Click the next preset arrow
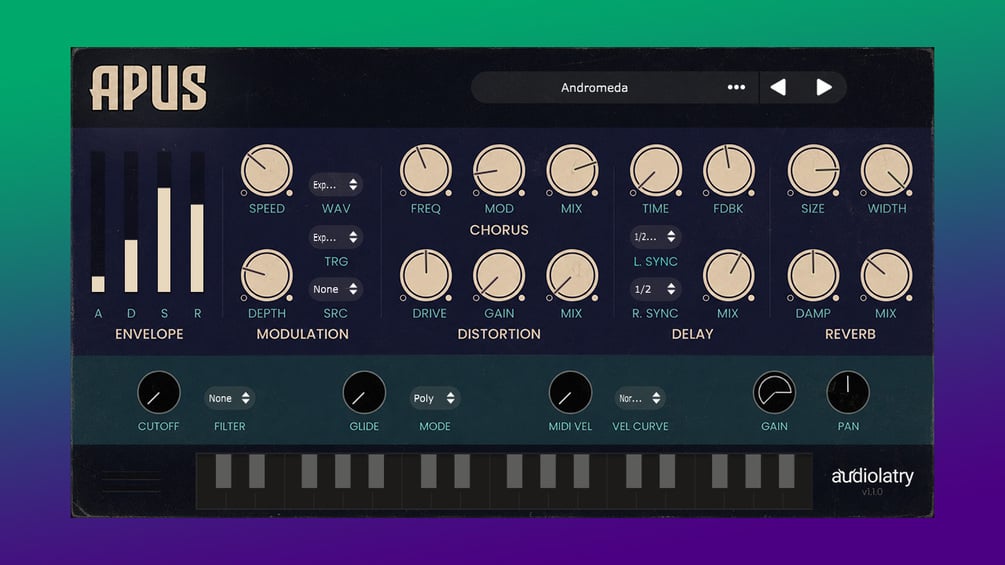 pos(824,87)
